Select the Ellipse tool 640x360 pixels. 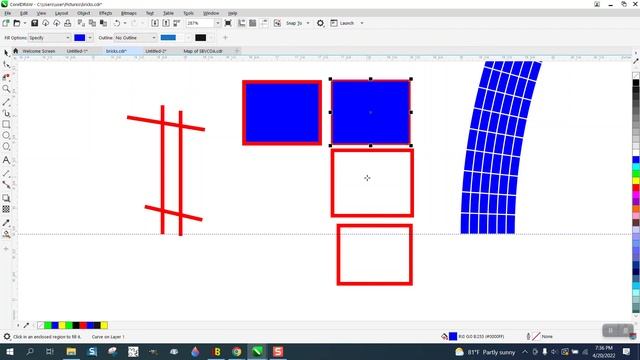pyautogui.click(x=6, y=136)
